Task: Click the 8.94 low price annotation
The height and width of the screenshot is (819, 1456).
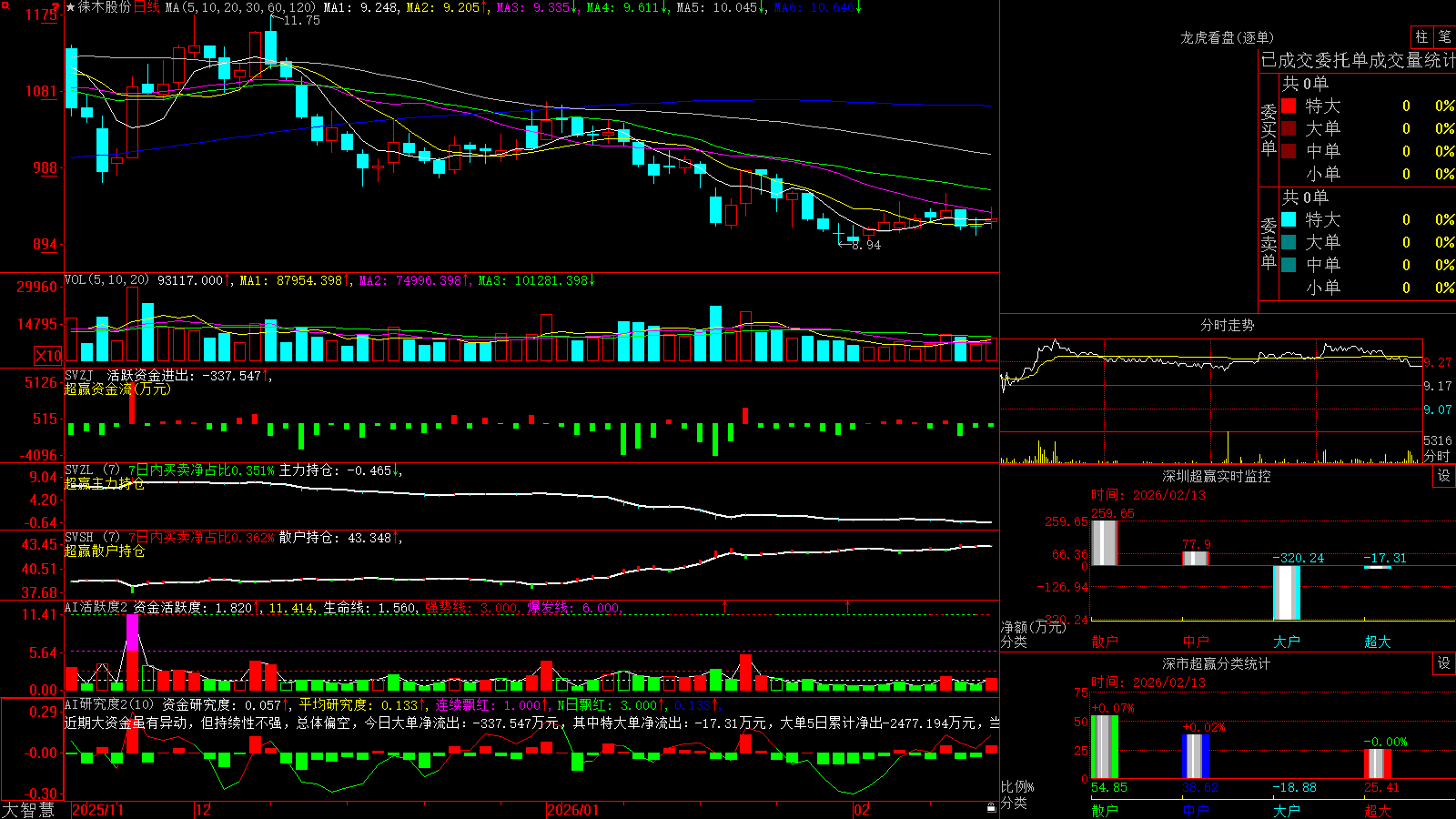Action: tap(865, 245)
